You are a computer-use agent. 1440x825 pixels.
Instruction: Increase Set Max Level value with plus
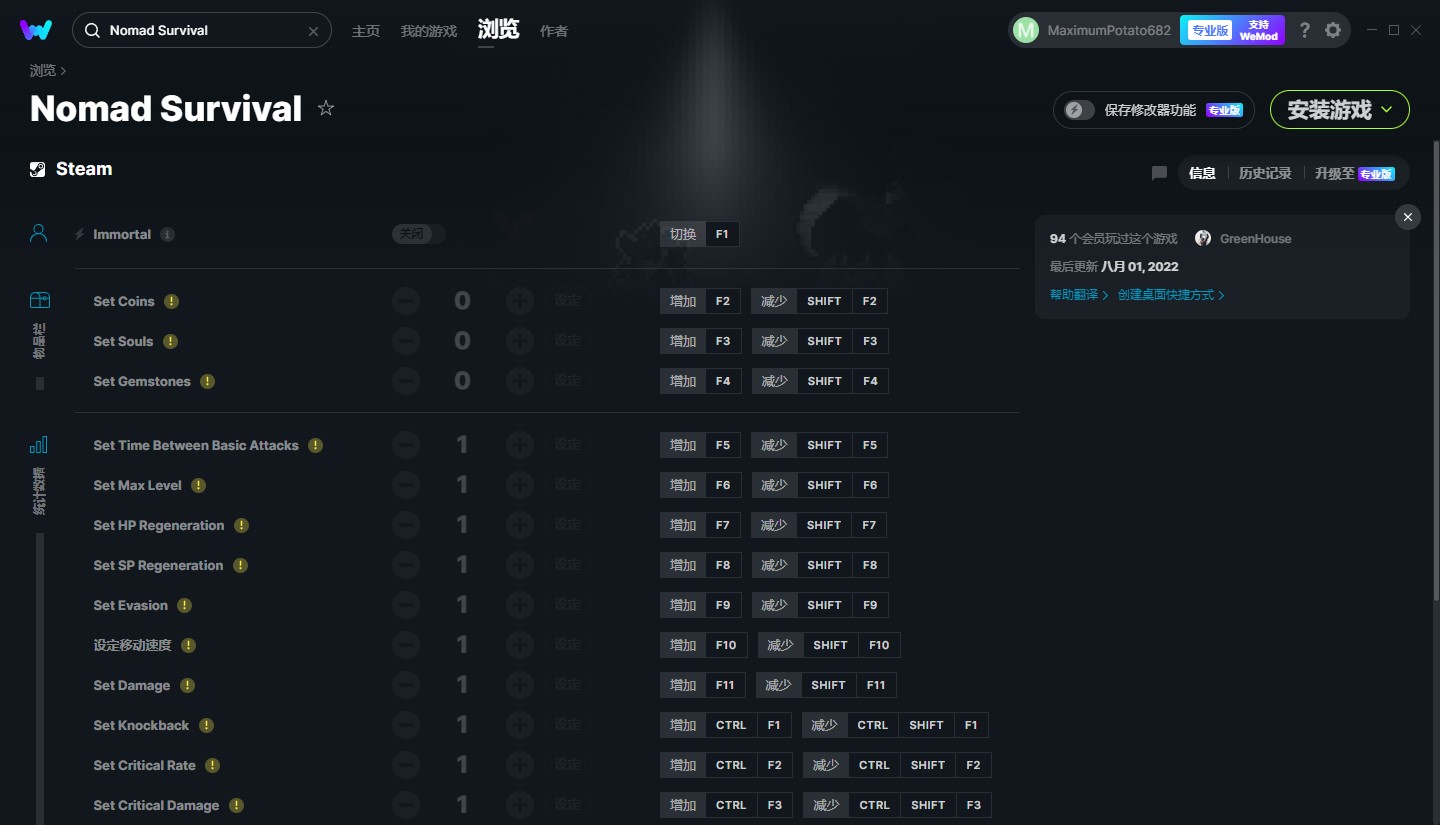(x=519, y=485)
